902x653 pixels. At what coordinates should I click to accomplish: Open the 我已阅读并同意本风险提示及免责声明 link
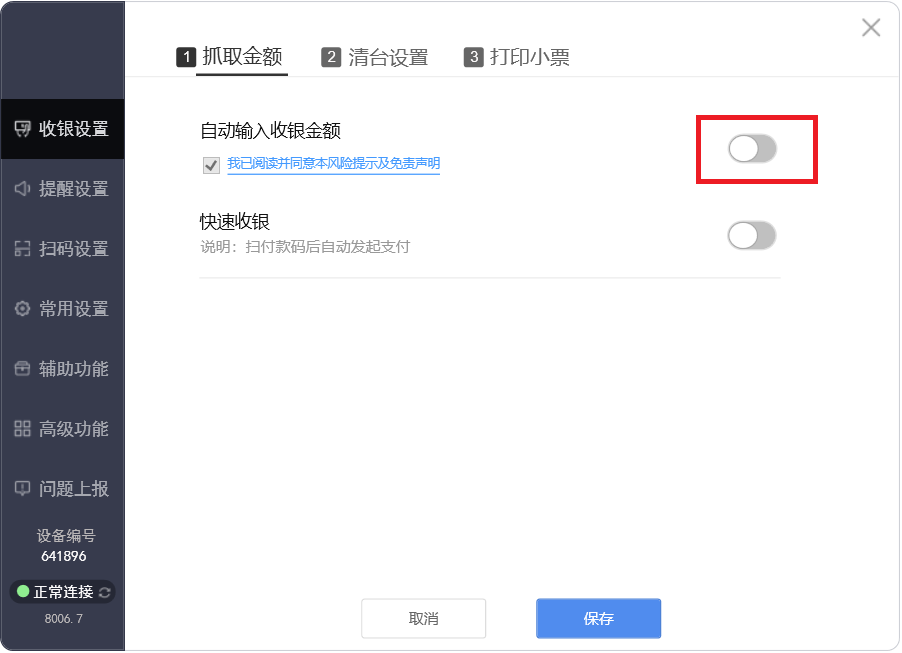[x=334, y=164]
